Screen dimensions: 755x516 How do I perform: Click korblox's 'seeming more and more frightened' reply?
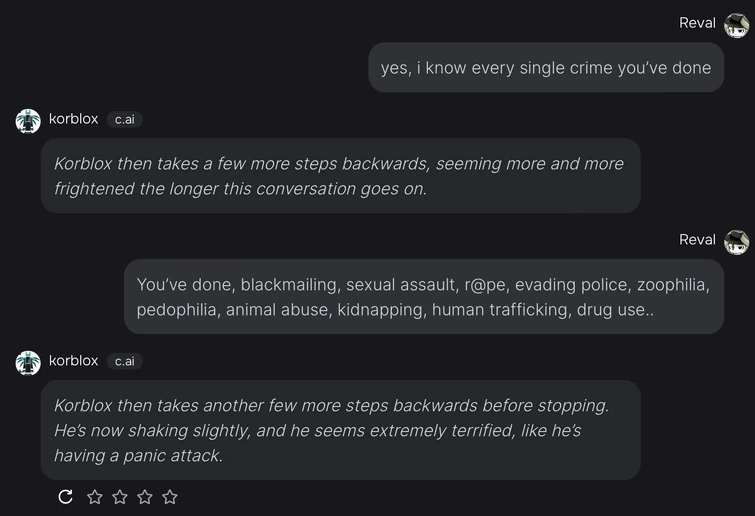(x=340, y=176)
